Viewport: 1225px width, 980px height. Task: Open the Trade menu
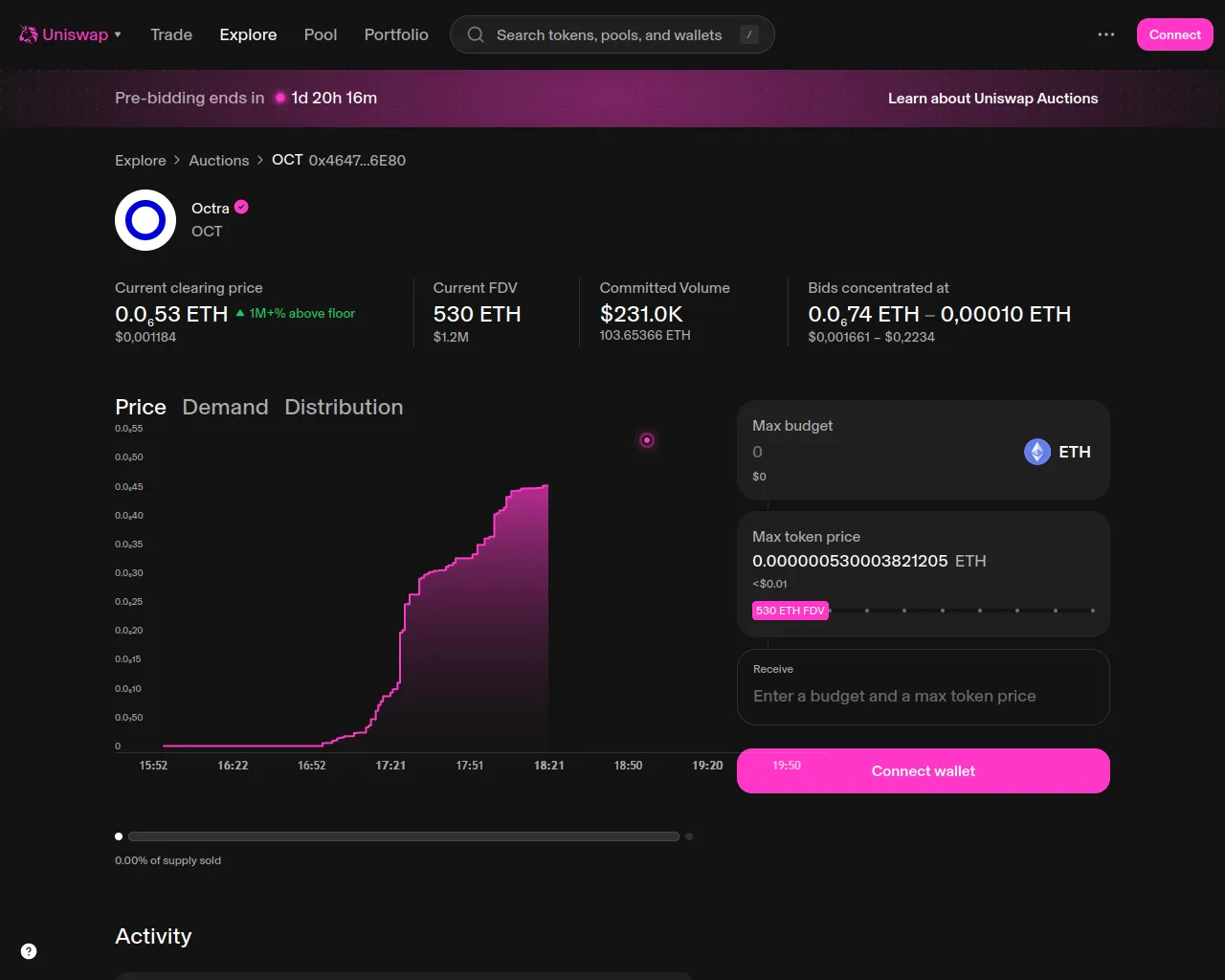point(171,34)
